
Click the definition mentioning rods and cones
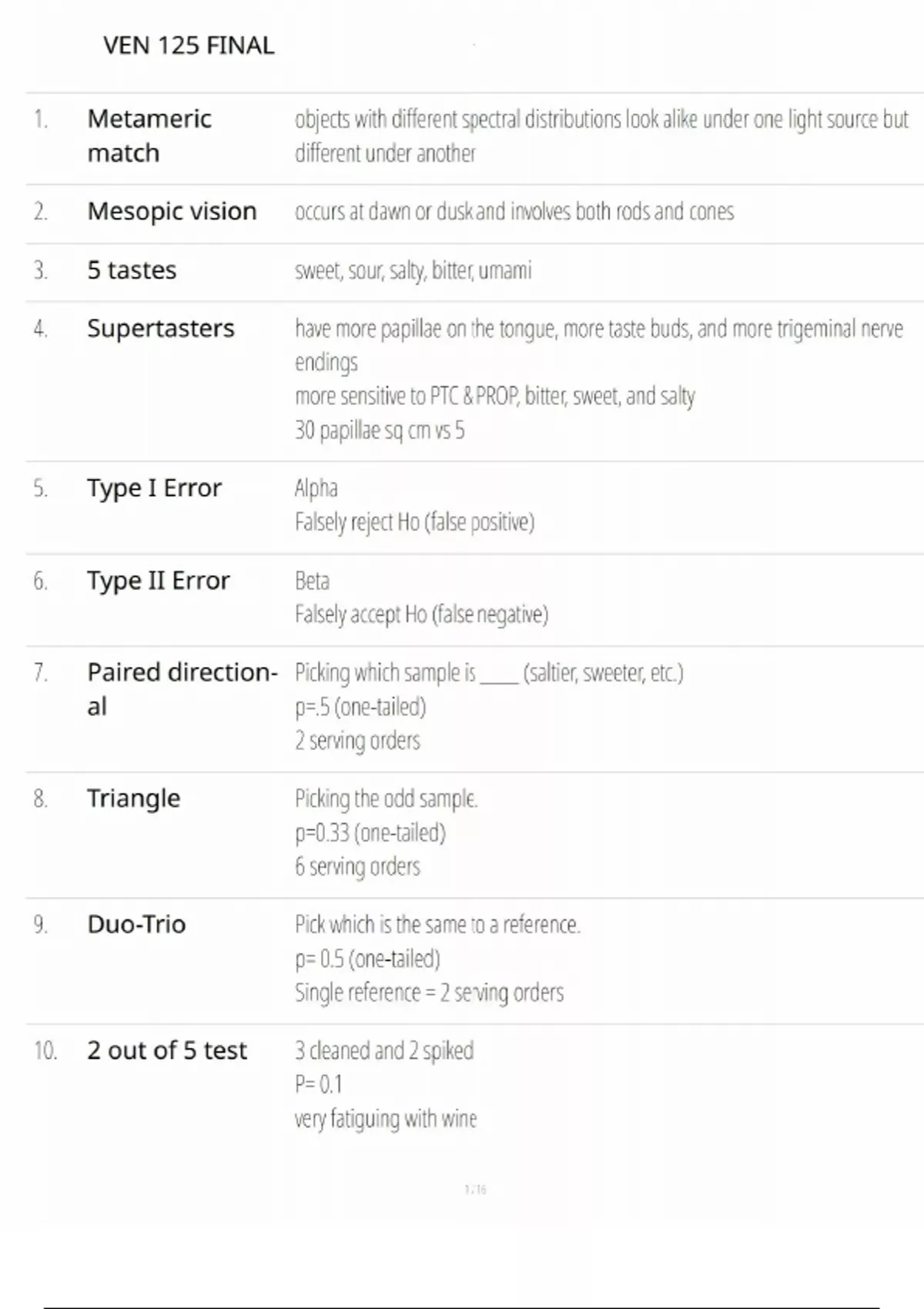[x=514, y=211]
